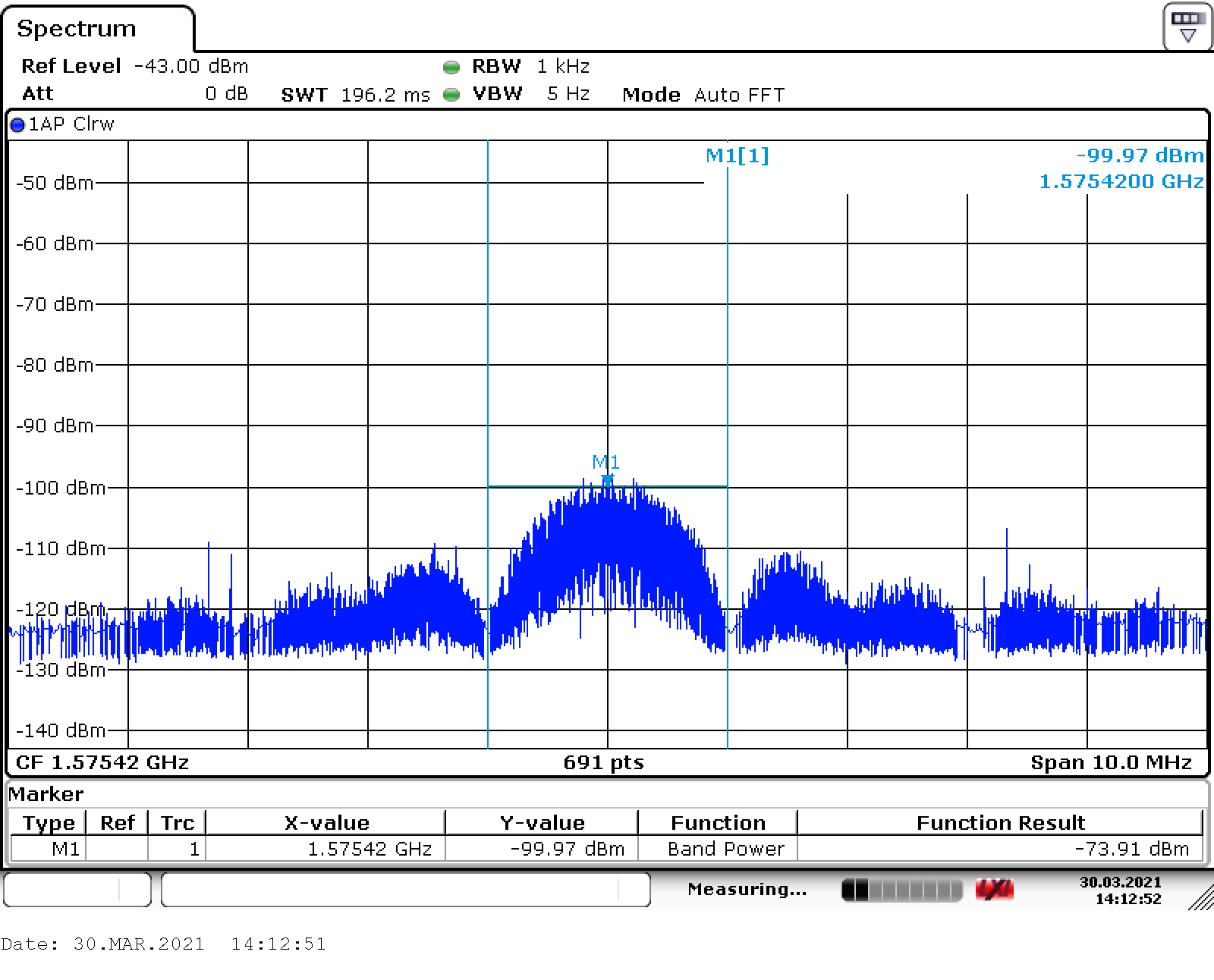1214x980 pixels.
Task: Click the M1[1] marker readout label
Action: click(737, 155)
